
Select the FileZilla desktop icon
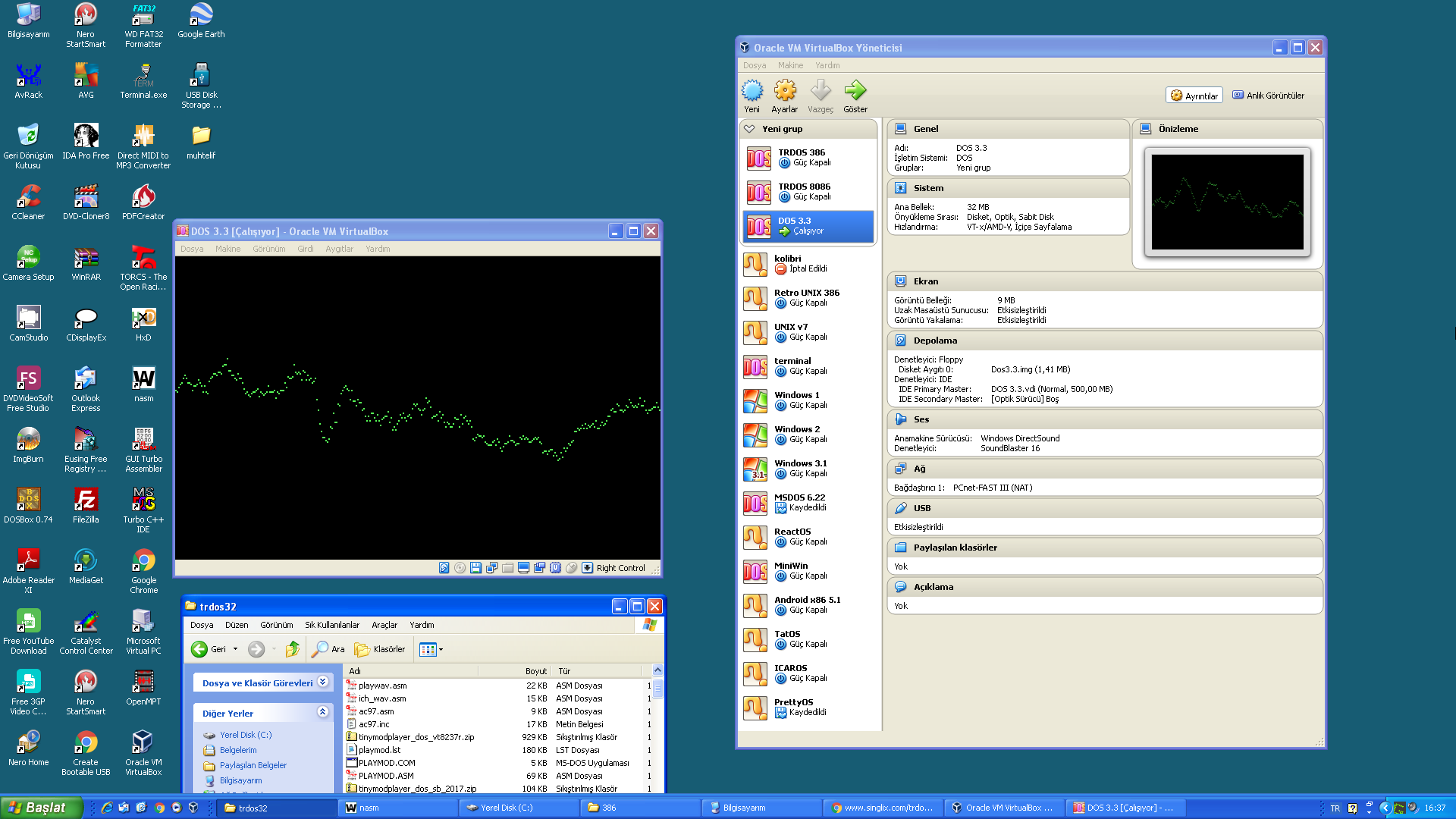click(x=86, y=505)
